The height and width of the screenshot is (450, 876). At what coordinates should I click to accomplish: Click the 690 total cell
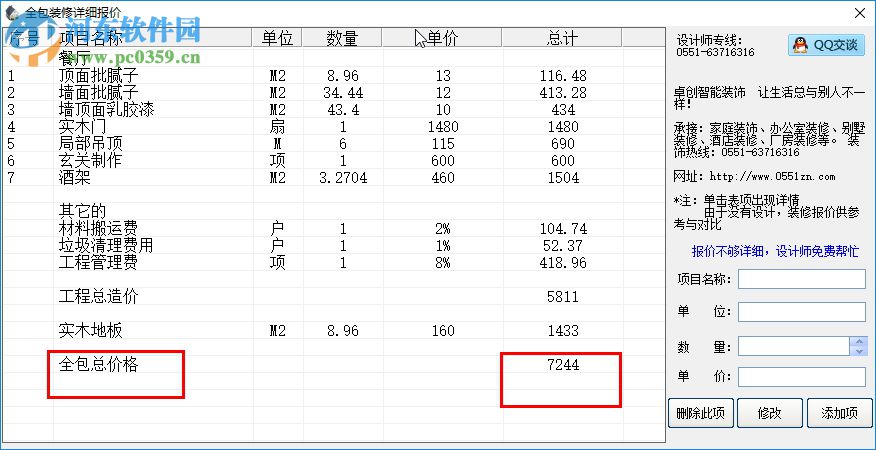point(563,144)
